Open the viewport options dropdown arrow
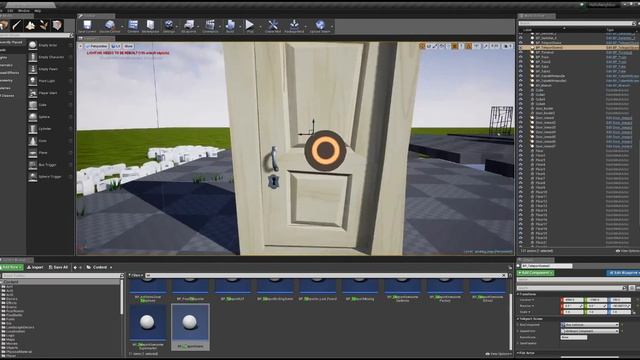 (x=80, y=46)
